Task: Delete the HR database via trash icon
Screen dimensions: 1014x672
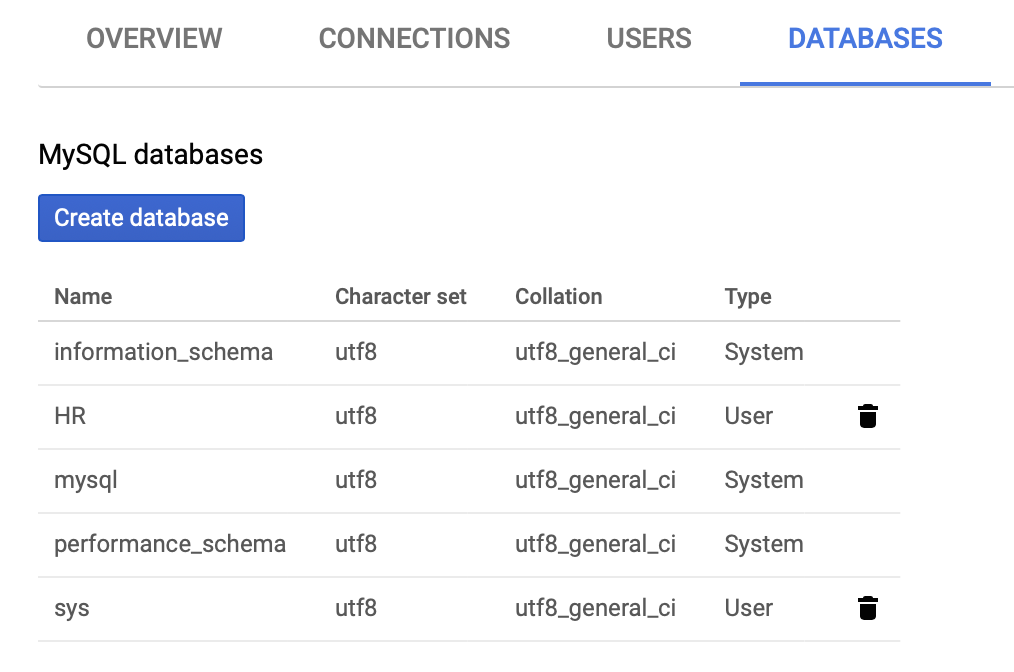Action: pyautogui.click(x=868, y=416)
